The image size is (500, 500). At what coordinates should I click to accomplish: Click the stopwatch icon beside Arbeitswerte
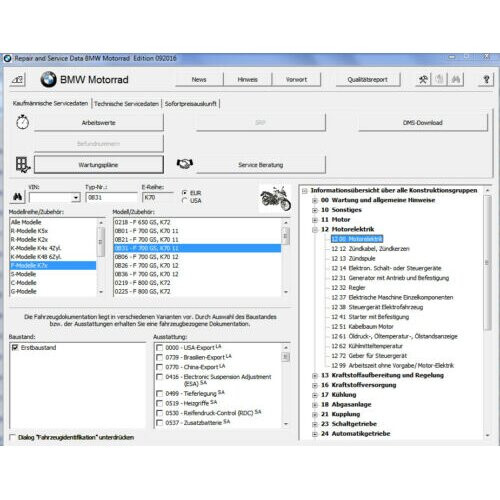23,122
